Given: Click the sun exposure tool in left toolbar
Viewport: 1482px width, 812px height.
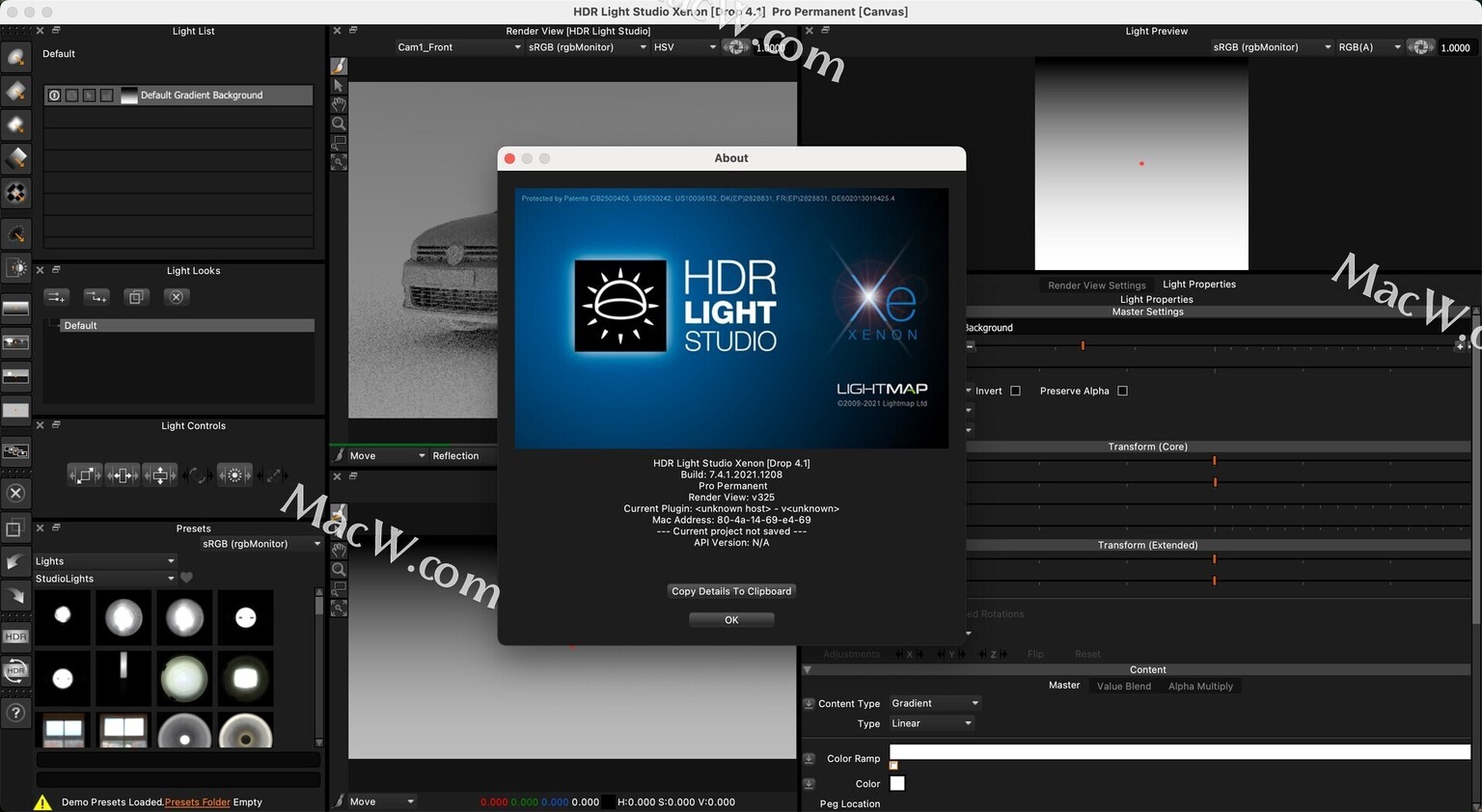Looking at the screenshot, I should pos(16,267).
